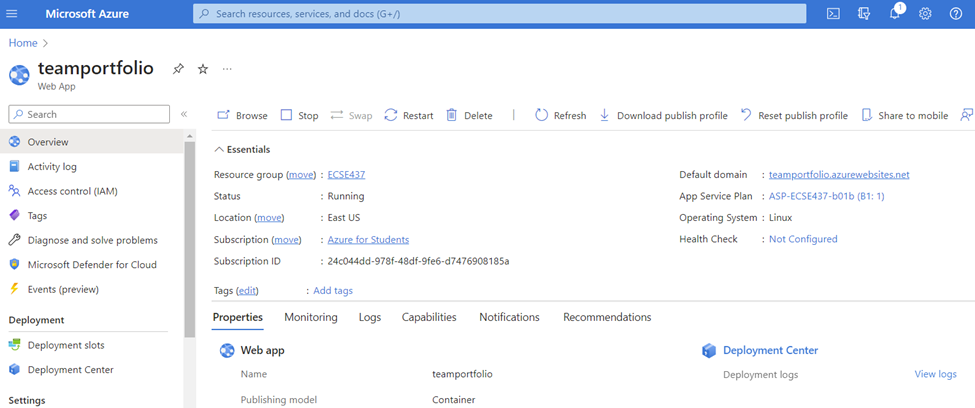Screen dimensions: 975x408
Task: Refresh the overview page
Action: (560, 116)
